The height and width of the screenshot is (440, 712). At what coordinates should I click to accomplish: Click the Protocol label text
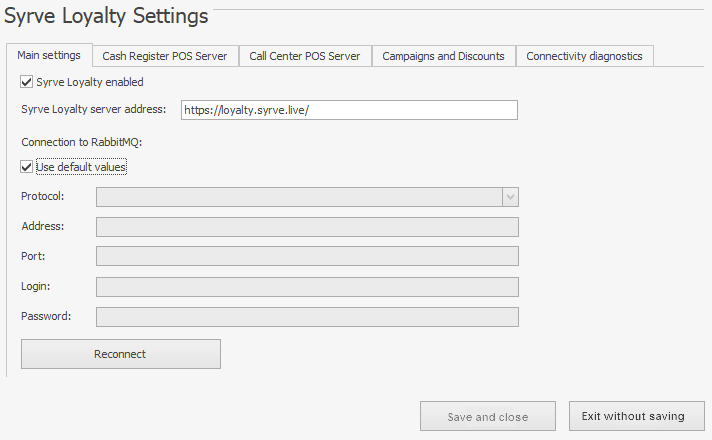click(42, 197)
